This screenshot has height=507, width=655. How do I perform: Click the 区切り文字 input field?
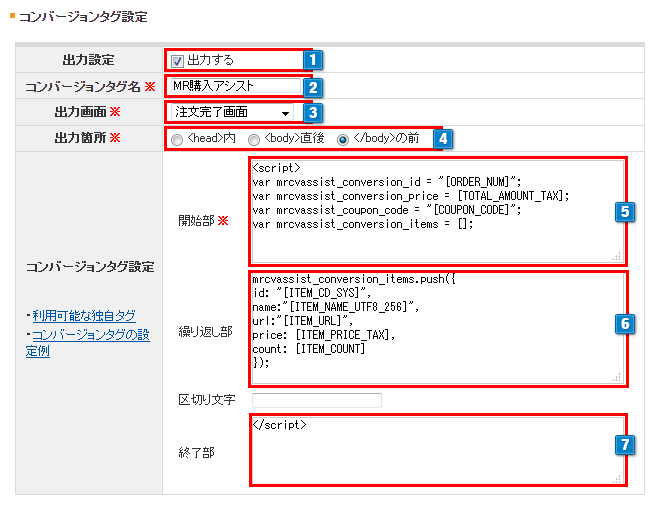317,400
